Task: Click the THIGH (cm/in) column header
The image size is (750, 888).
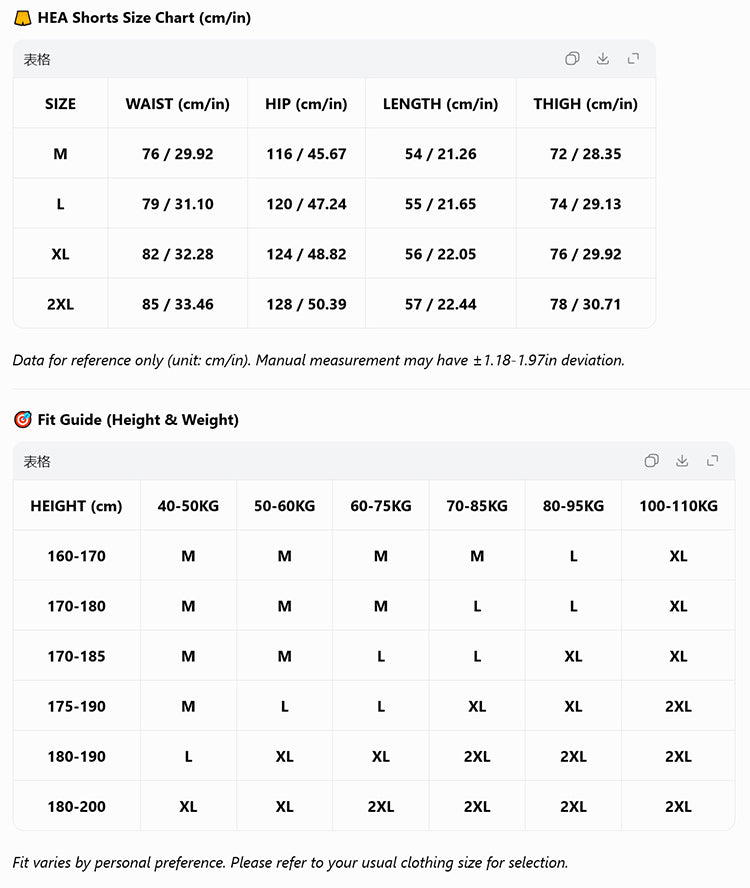Action: coord(585,104)
